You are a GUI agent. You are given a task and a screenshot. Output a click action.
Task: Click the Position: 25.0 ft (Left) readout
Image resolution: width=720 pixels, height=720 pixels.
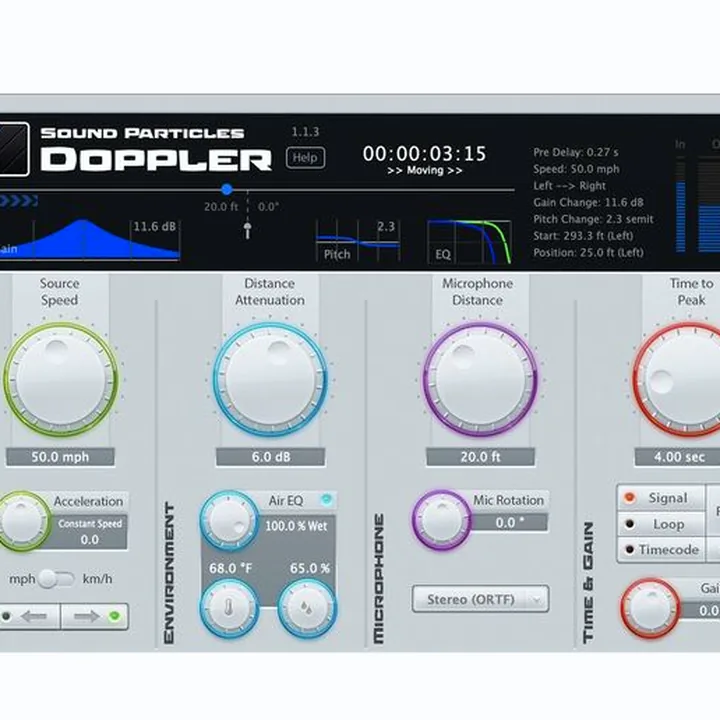pos(588,253)
